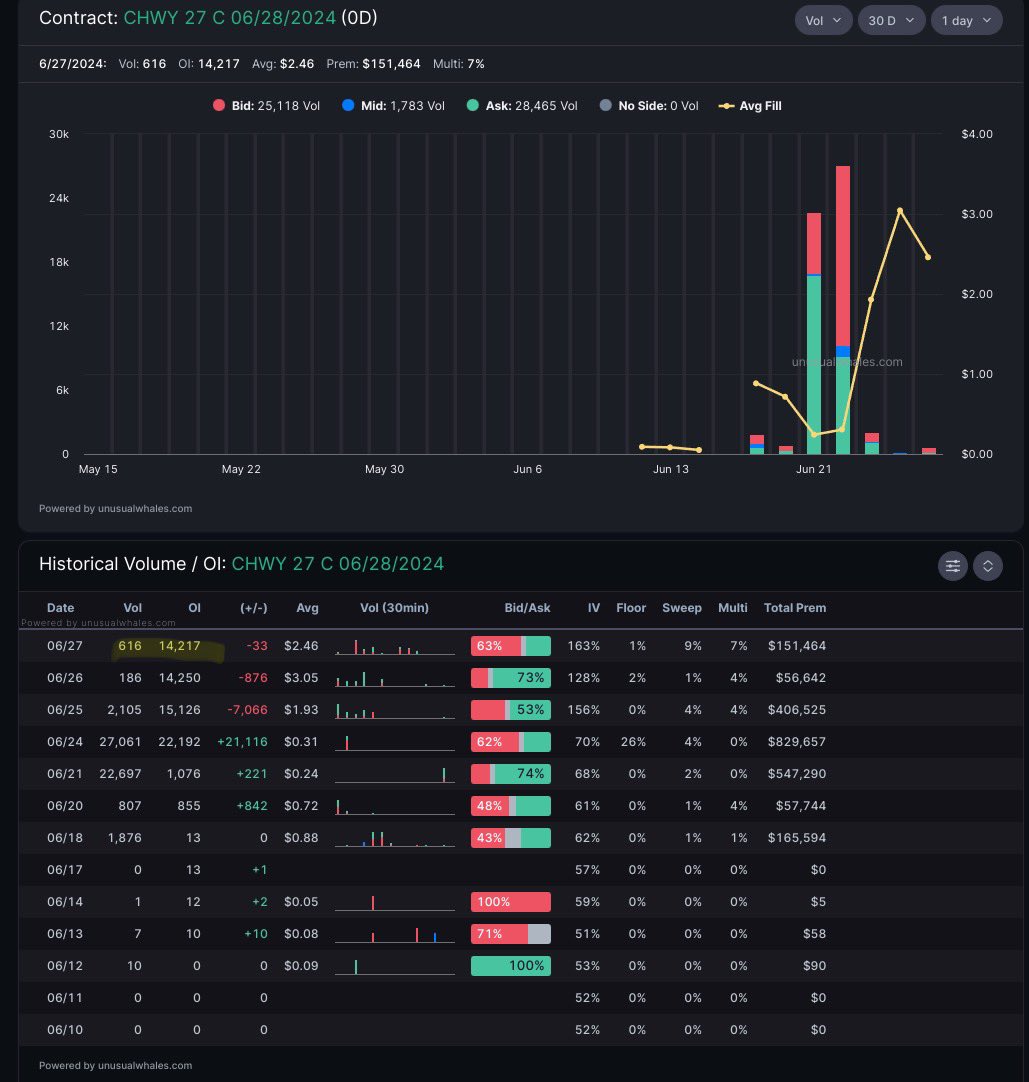Click the expand/collapse arrows icon for the table

(987, 566)
